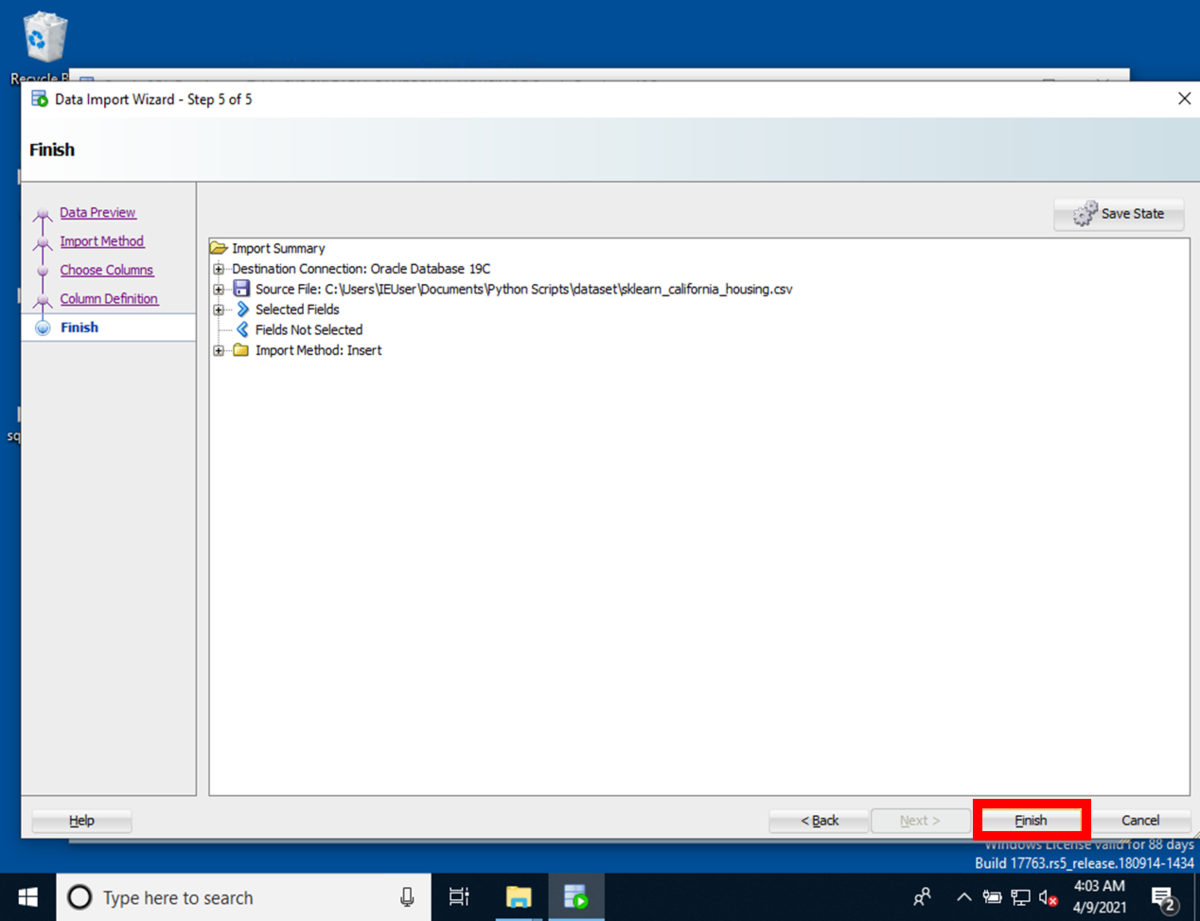
Task: Click the battery tray icon
Action: point(992,897)
